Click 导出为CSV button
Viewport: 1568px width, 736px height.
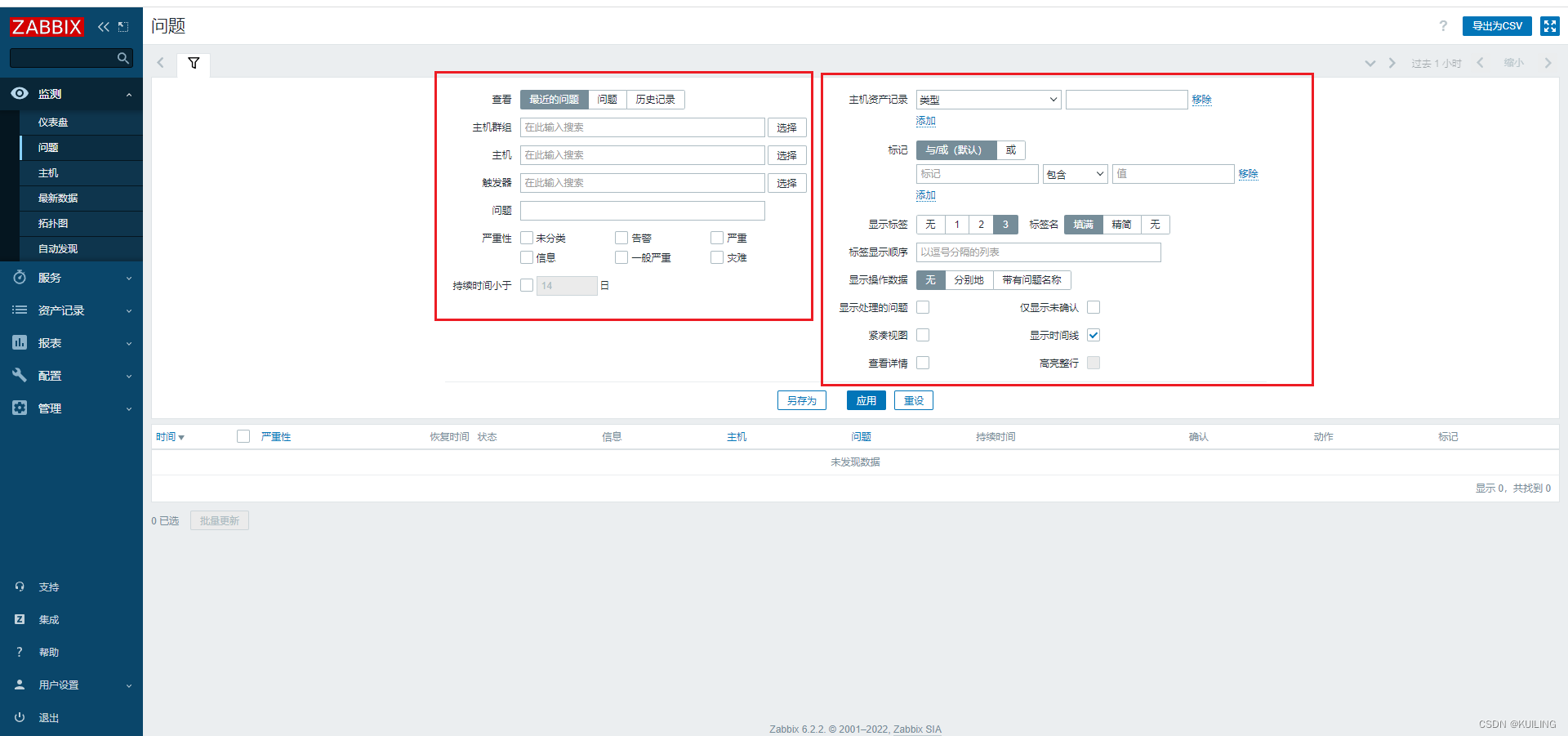1497,26
